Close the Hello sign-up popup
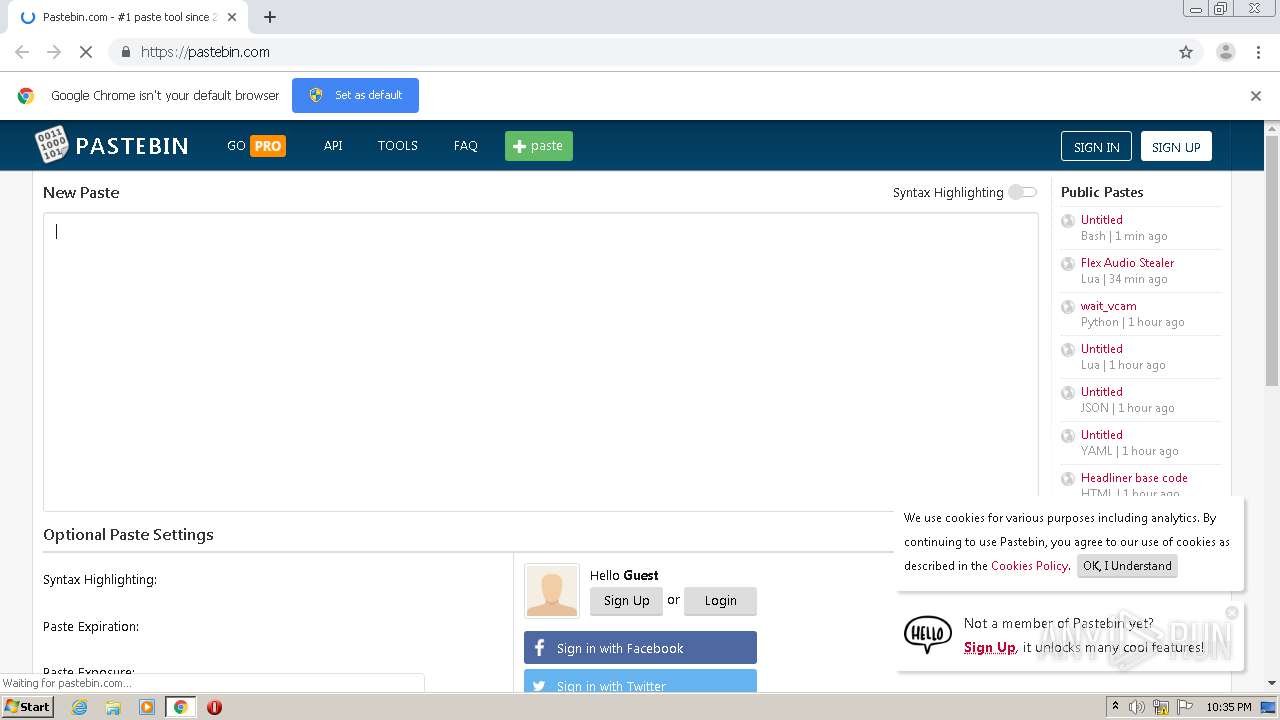1280x720 pixels. [1232, 612]
